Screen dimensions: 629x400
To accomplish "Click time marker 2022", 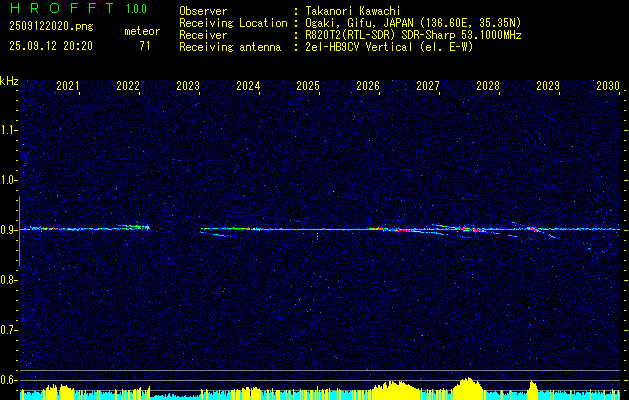I will tap(128, 85).
